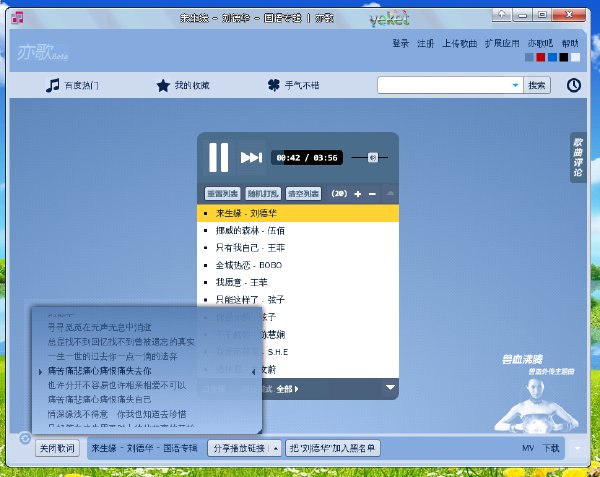Click the 清空列表 clear list button
The height and width of the screenshot is (477, 600).
[x=303, y=194]
